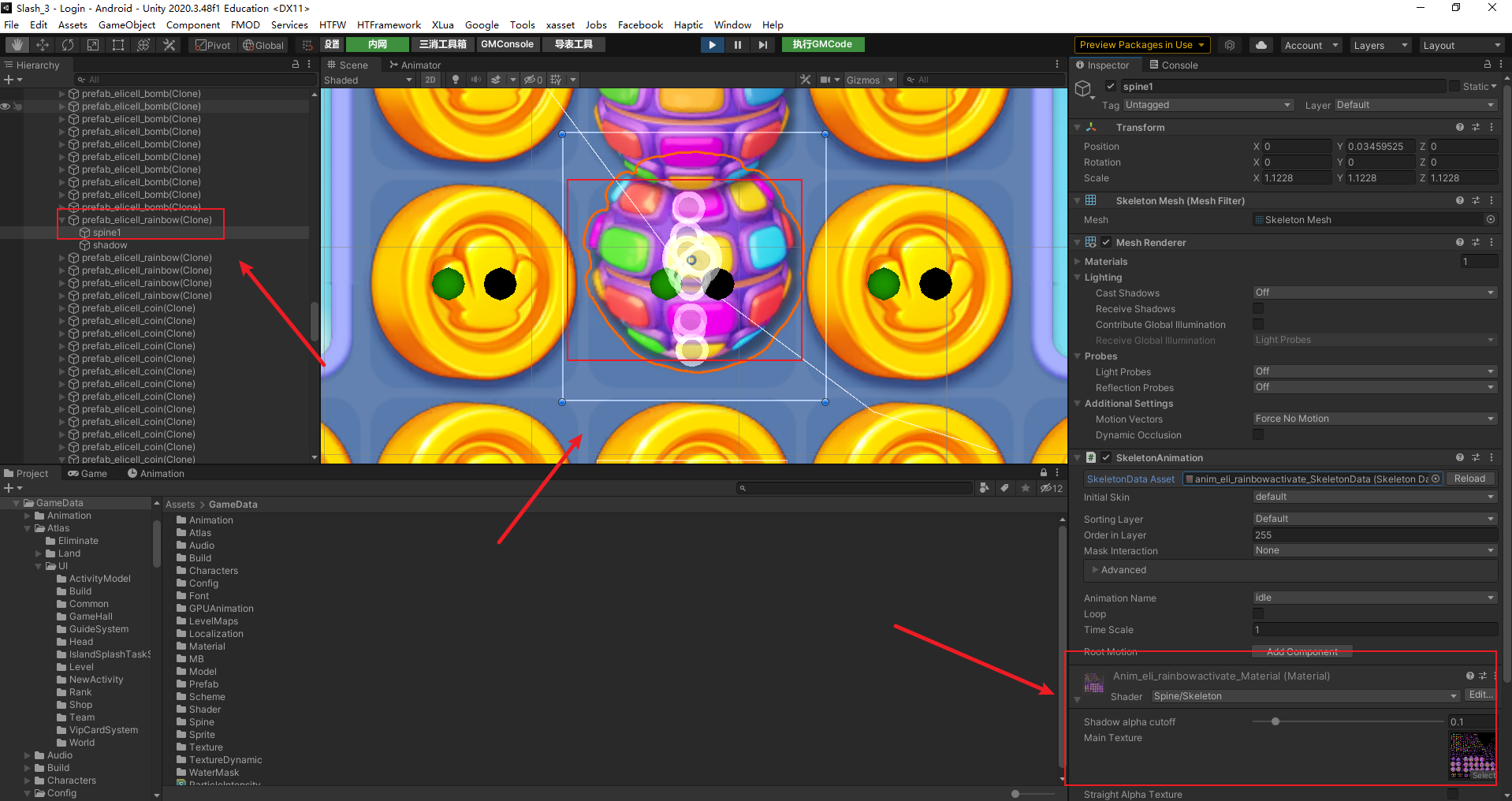Click Order in Layer field

(1375, 535)
